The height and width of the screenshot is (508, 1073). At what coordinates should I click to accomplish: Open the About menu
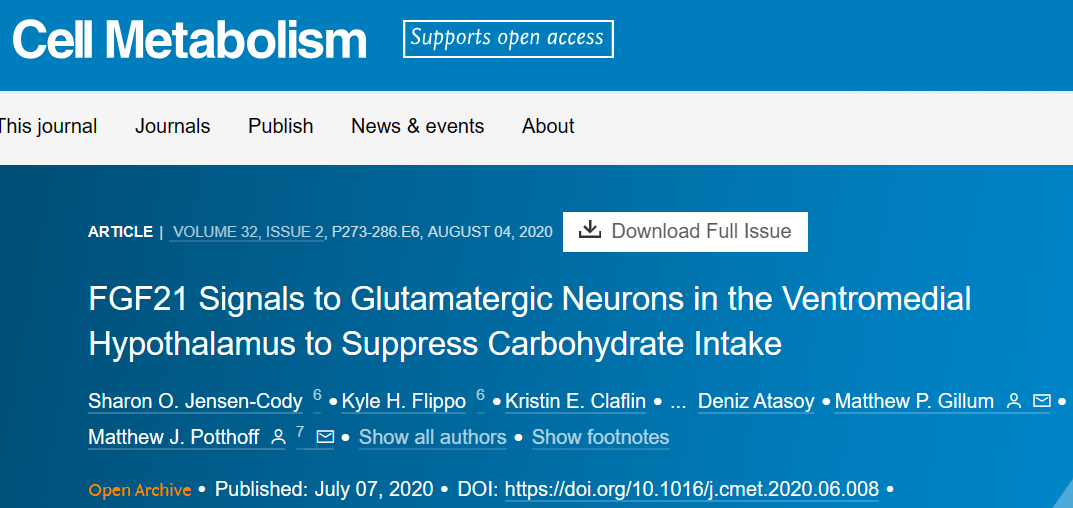[548, 127]
